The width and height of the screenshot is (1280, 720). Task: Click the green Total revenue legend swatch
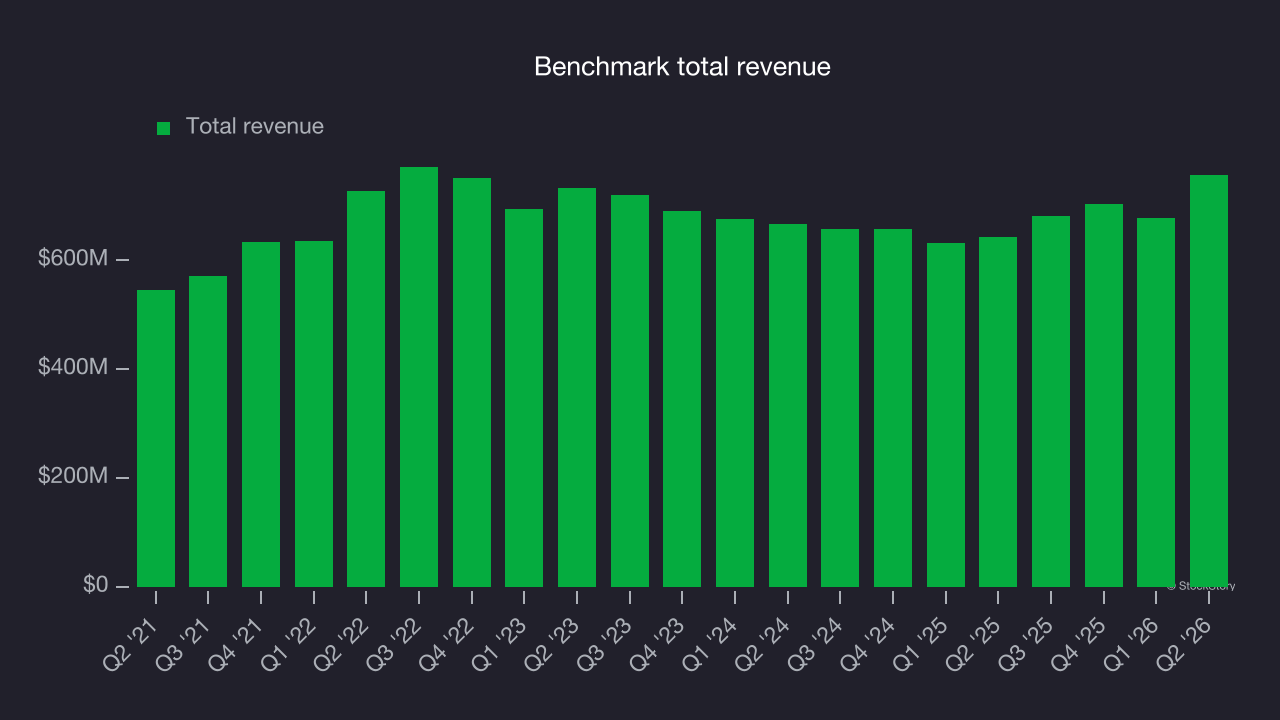pos(164,128)
